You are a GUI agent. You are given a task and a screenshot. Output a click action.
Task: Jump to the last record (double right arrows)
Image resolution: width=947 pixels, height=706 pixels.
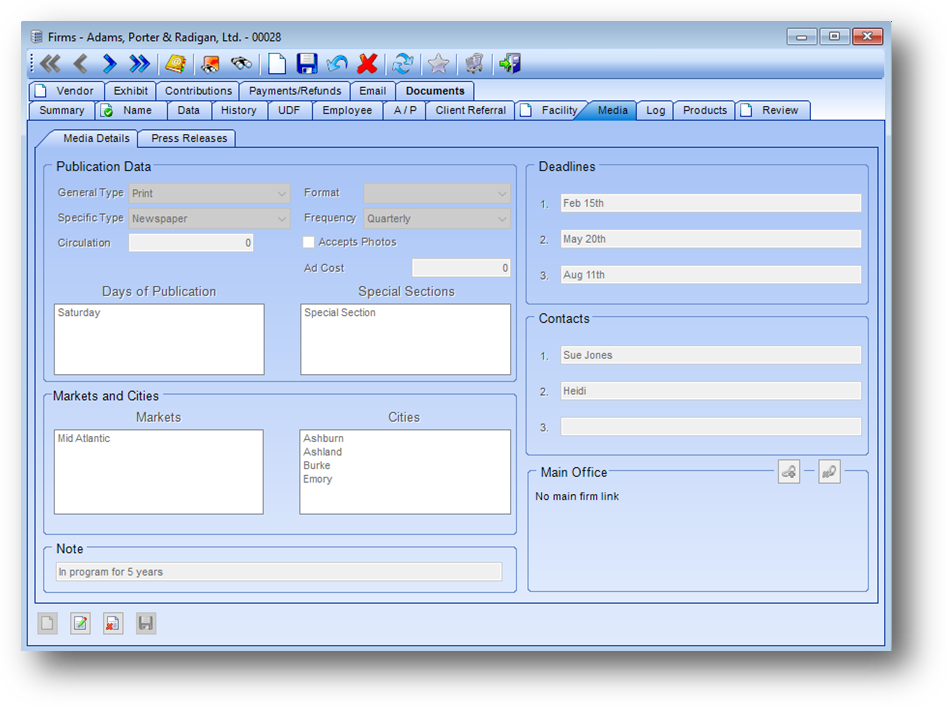(140, 63)
